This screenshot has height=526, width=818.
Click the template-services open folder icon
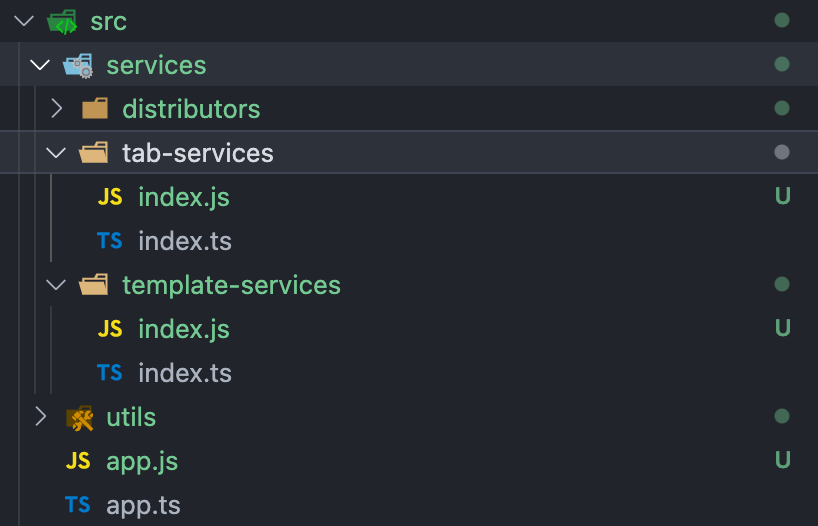pos(94,285)
